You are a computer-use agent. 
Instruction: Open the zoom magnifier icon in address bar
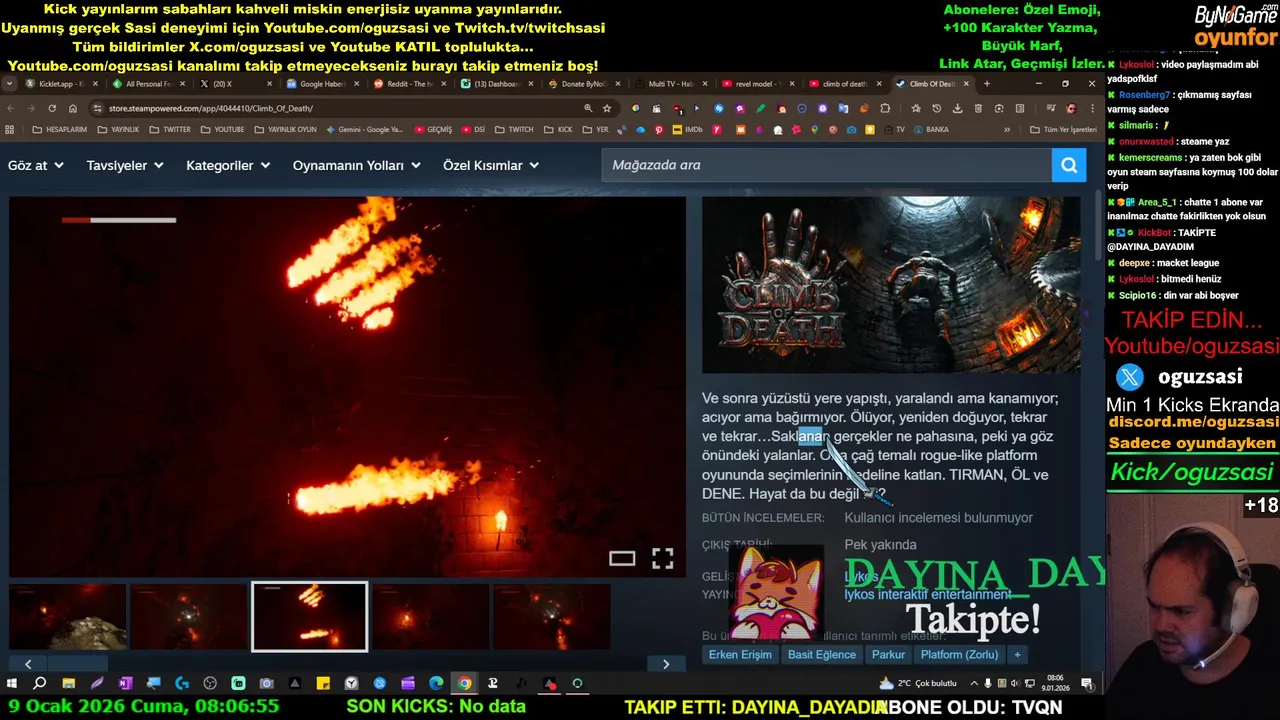pos(588,108)
